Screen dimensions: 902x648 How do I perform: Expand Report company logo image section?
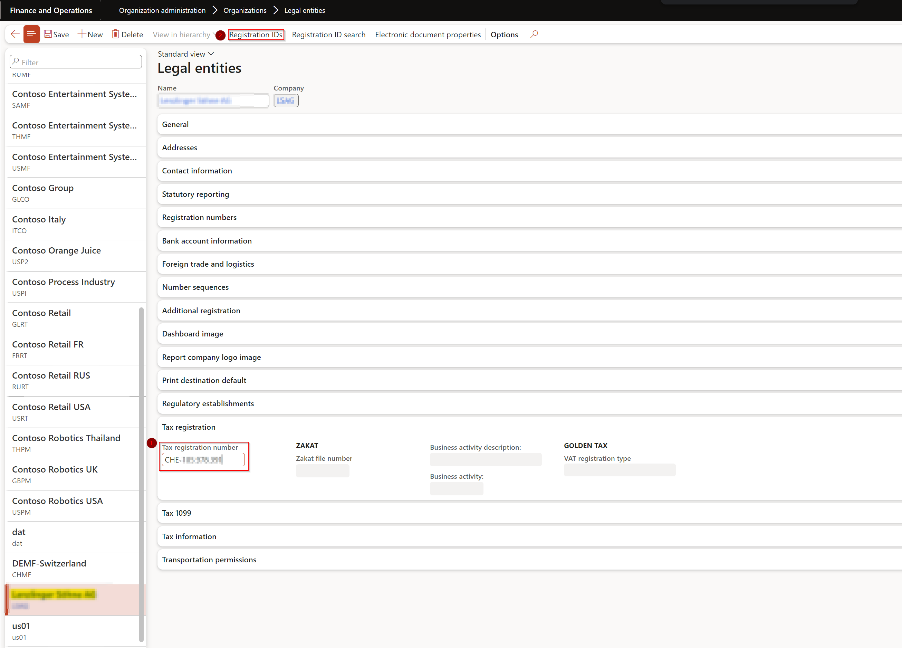pyautogui.click(x=529, y=357)
